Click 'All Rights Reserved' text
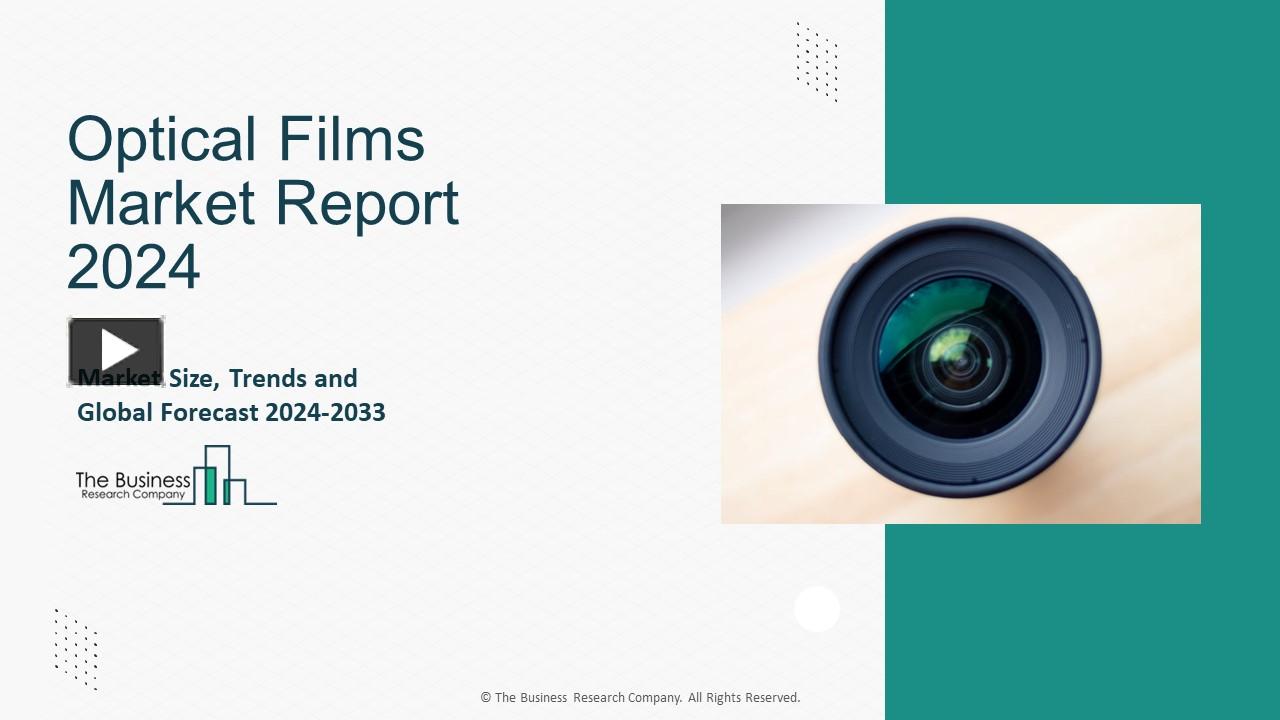The height and width of the screenshot is (720, 1280). click(745, 697)
